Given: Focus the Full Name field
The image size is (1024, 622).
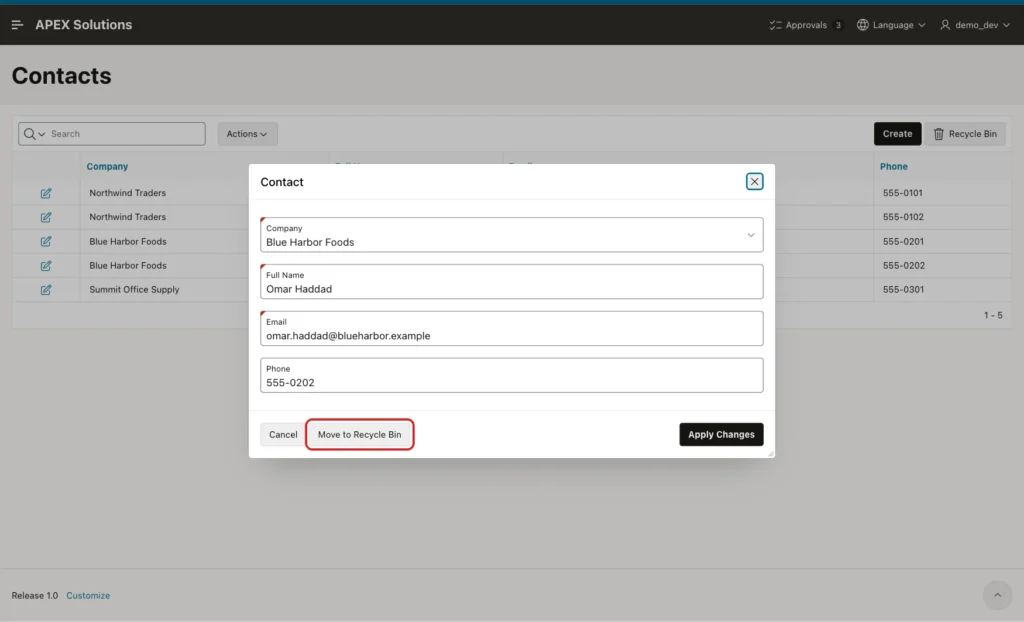Looking at the screenshot, I should pyautogui.click(x=511, y=282).
